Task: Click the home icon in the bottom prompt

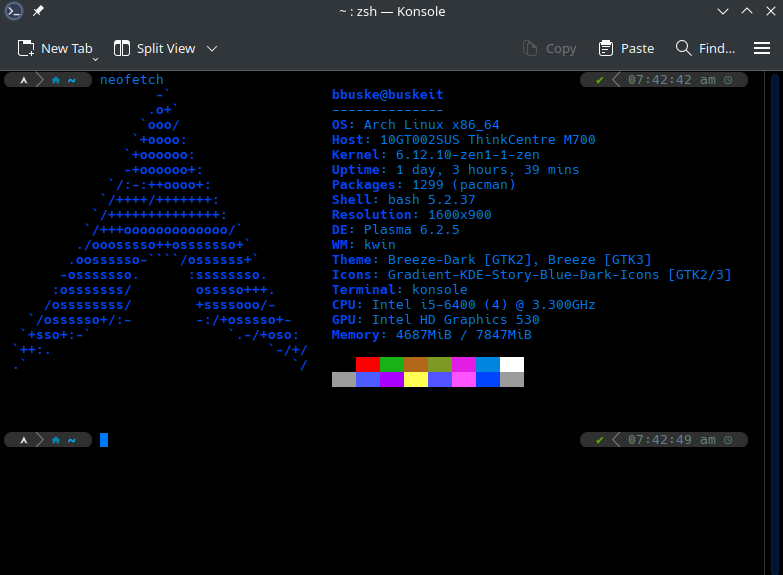Action: point(56,439)
